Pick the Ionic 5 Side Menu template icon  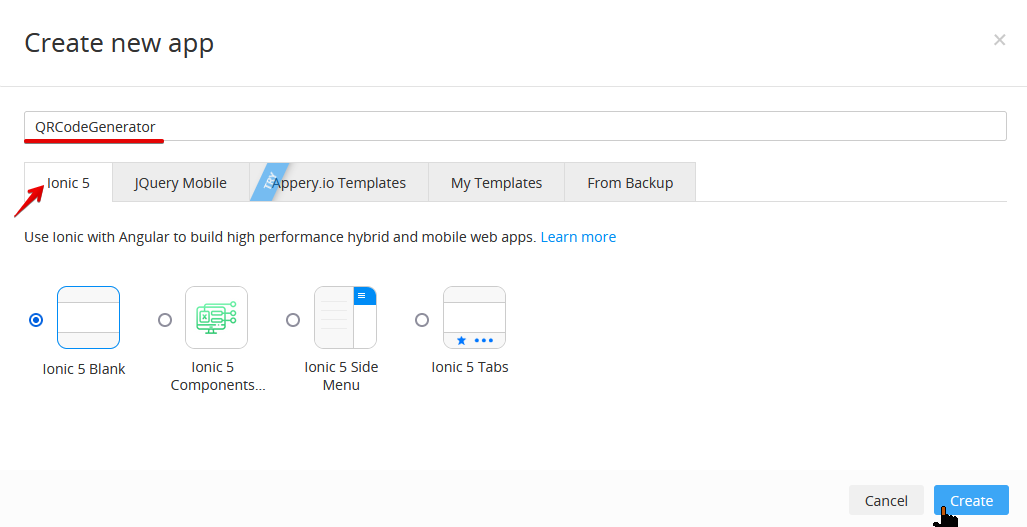(x=345, y=318)
